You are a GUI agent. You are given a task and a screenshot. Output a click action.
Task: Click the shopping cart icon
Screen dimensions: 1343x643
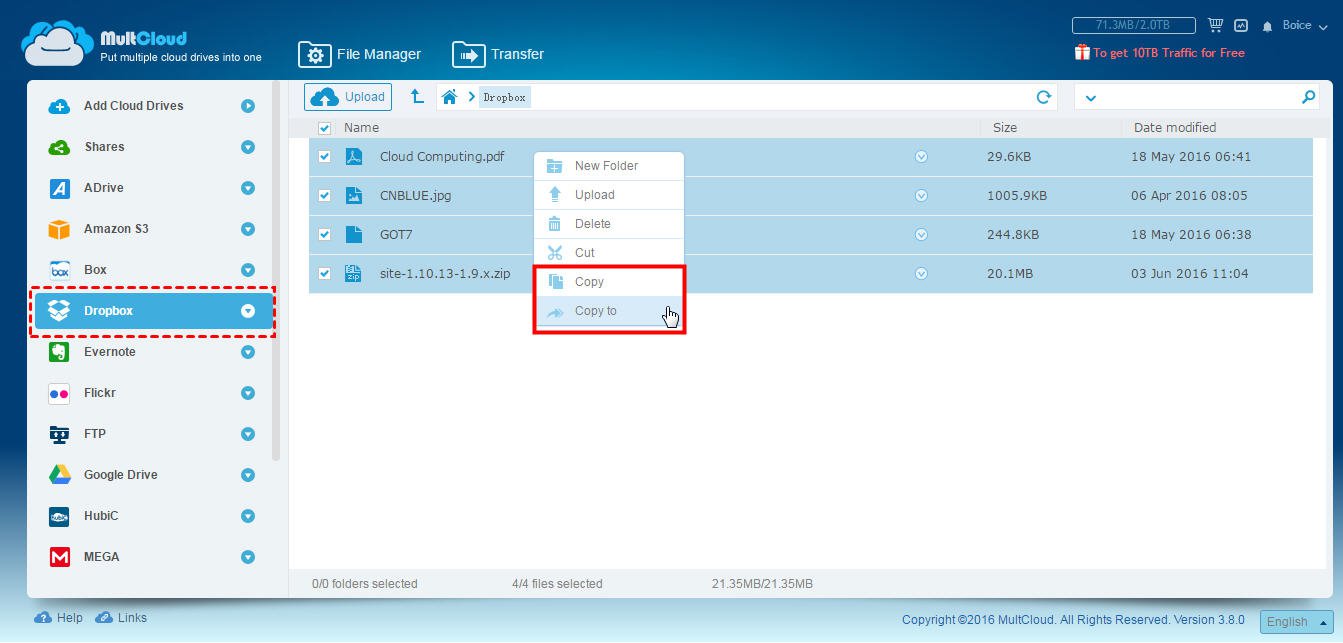1216,25
